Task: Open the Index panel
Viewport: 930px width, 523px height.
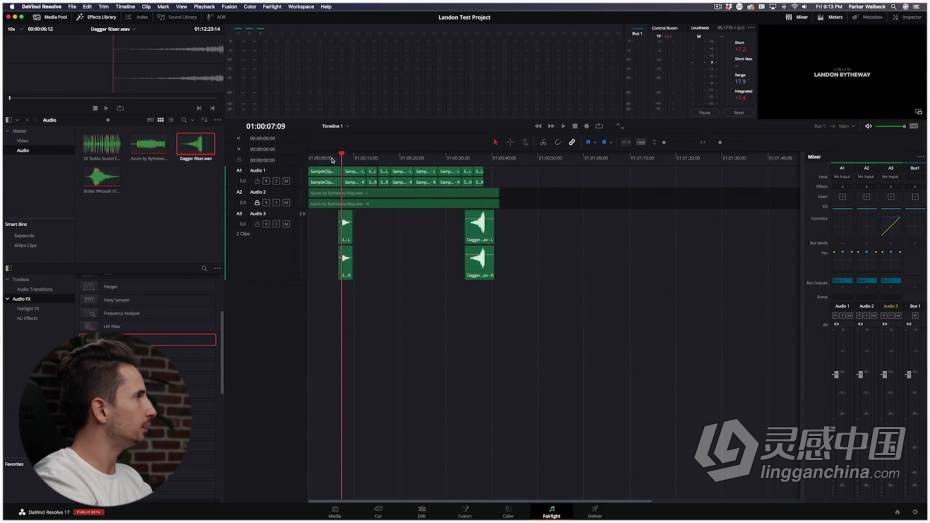Action: (x=137, y=17)
